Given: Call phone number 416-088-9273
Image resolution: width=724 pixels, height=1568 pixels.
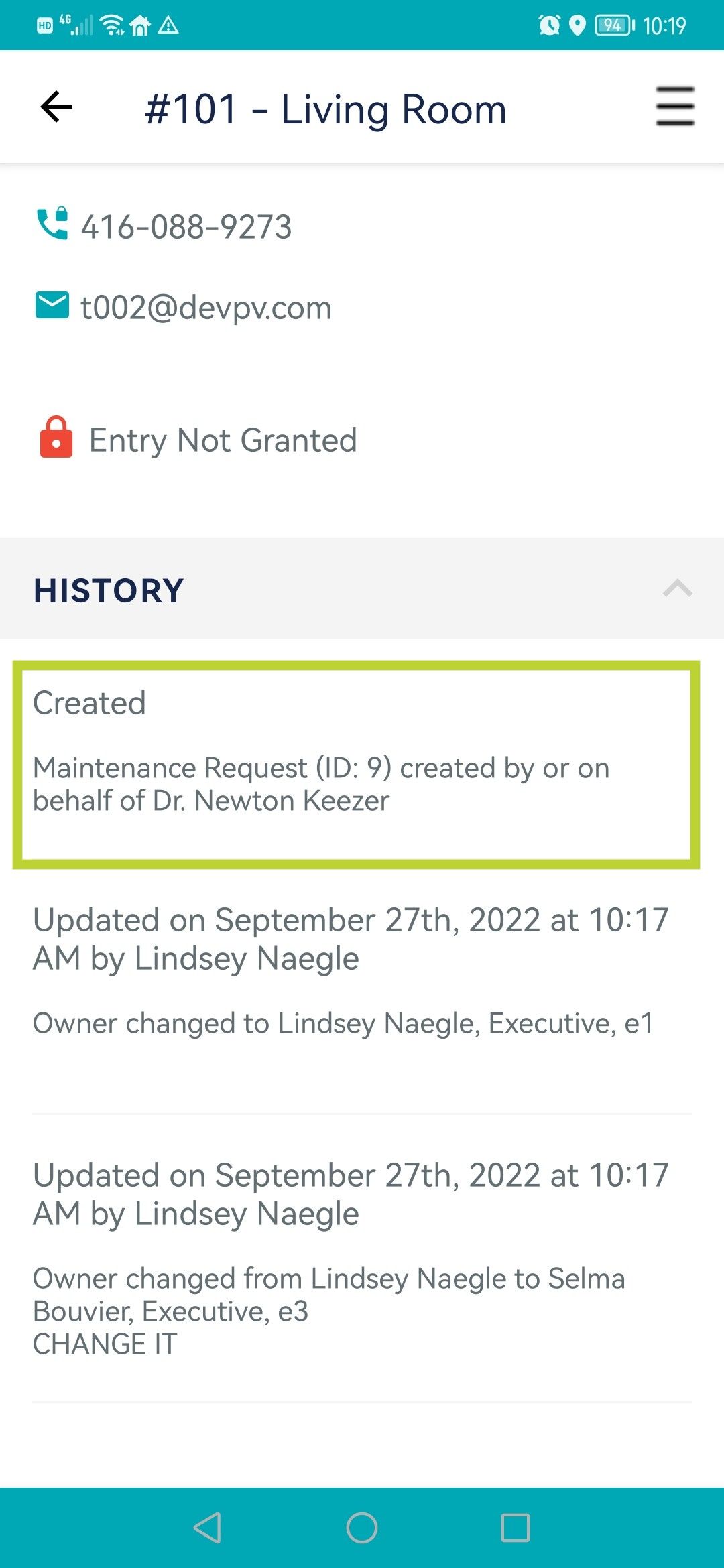Looking at the screenshot, I should 186,226.
